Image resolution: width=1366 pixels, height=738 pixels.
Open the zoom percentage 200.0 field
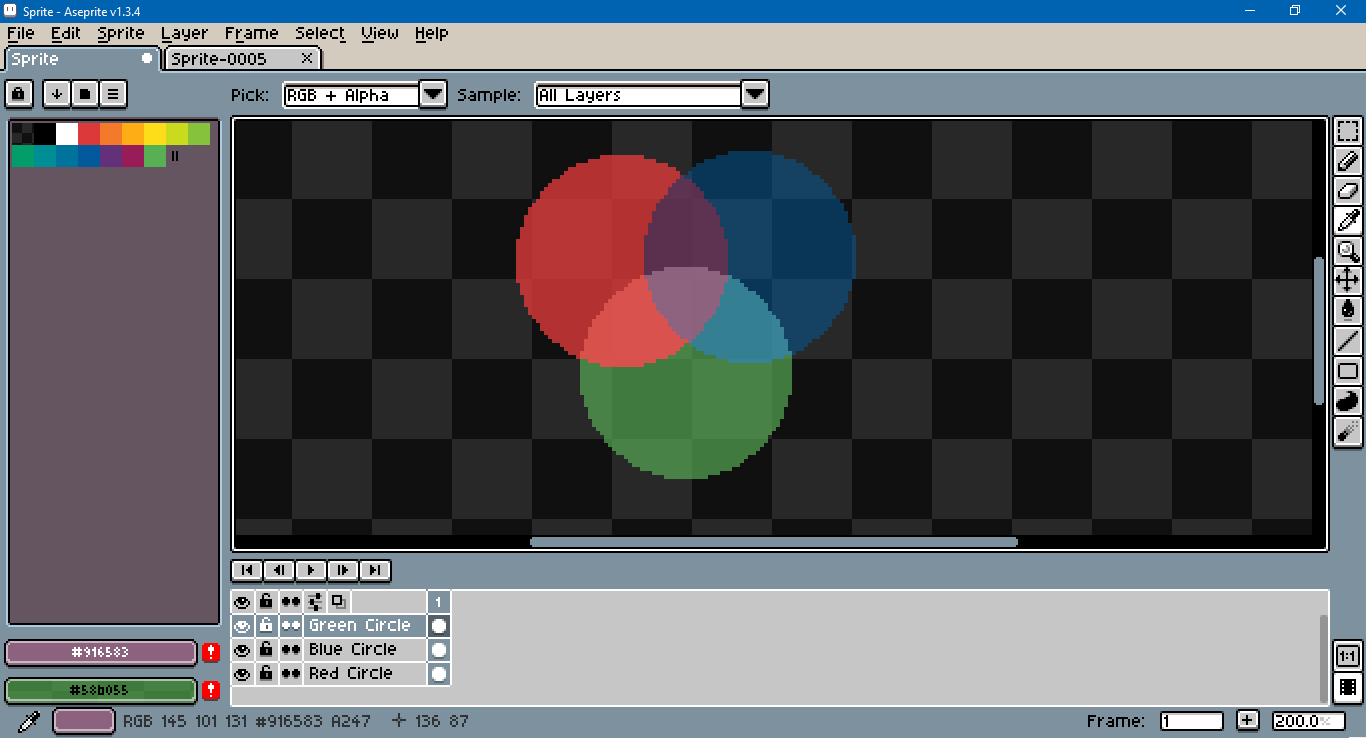point(1308,721)
